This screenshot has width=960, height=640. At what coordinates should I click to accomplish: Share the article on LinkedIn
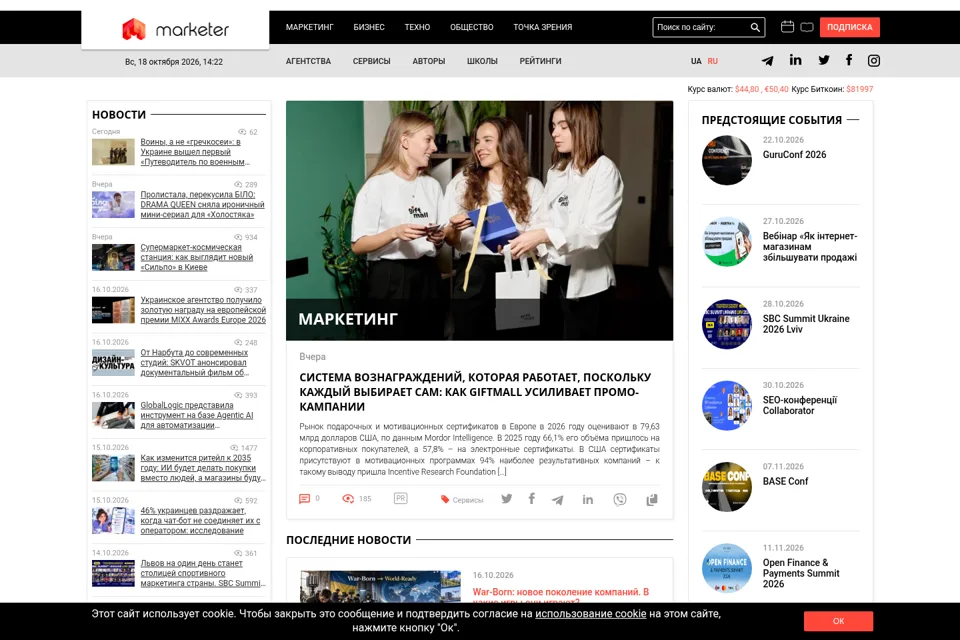click(x=588, y=499)
